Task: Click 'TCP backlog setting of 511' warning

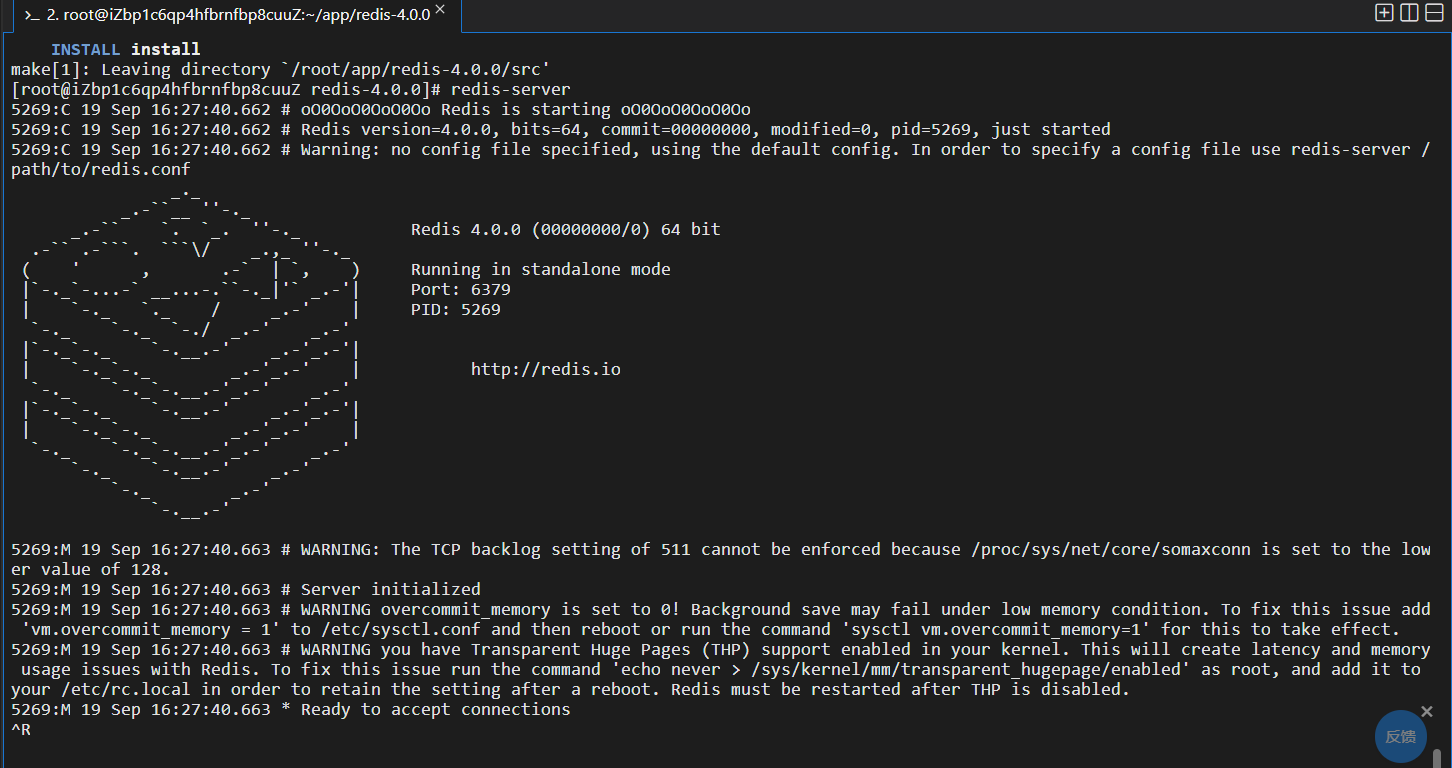Action: 721,549
